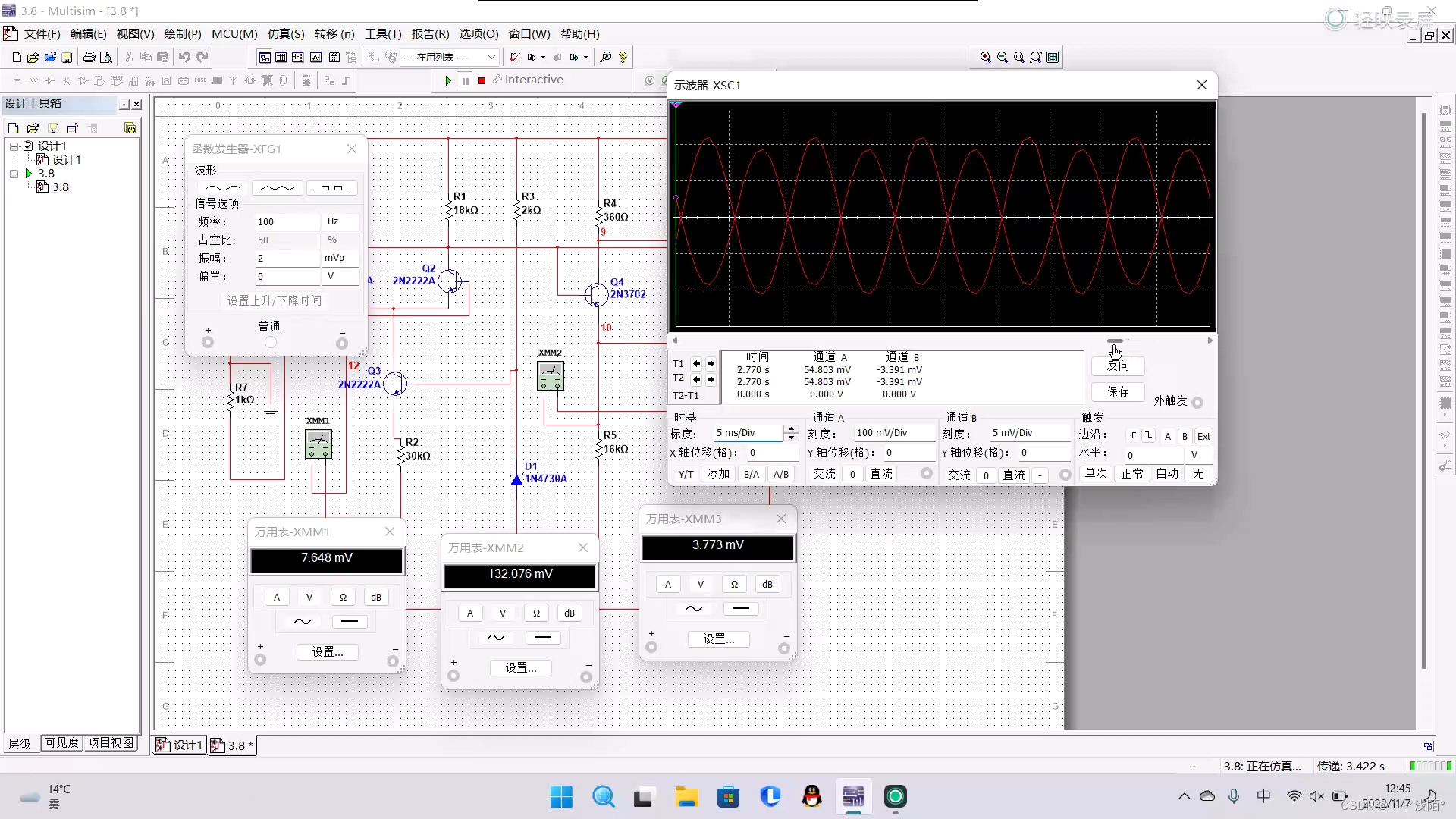Image resolution: width=1456 pixels, height=819 pixels.
Task: Toggle the 设计1 checkbox in design tree
Action: coord(29,146)
